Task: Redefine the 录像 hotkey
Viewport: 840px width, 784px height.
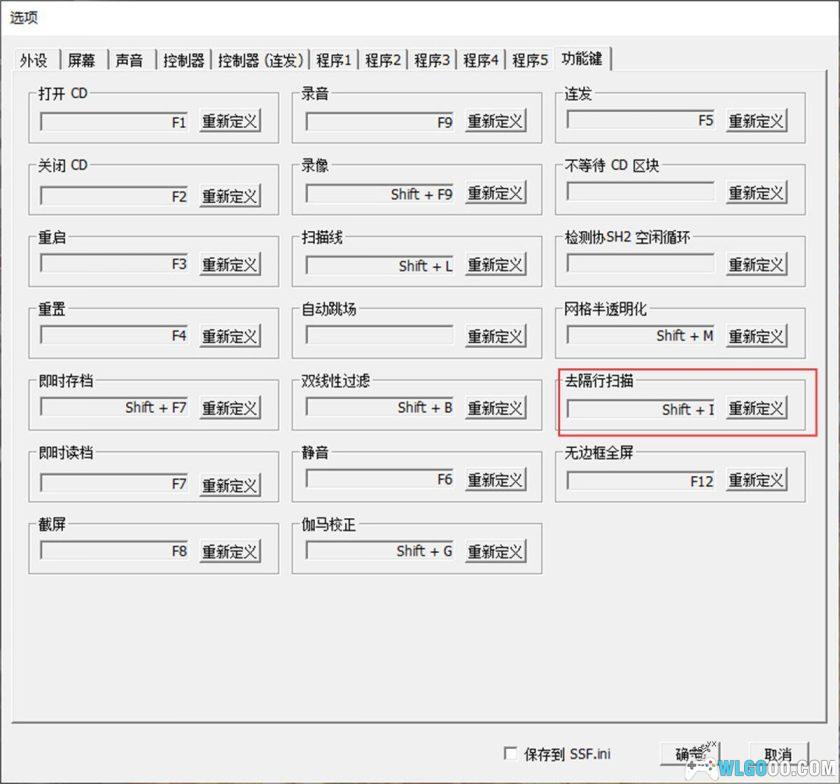Action: pos(496,194)
